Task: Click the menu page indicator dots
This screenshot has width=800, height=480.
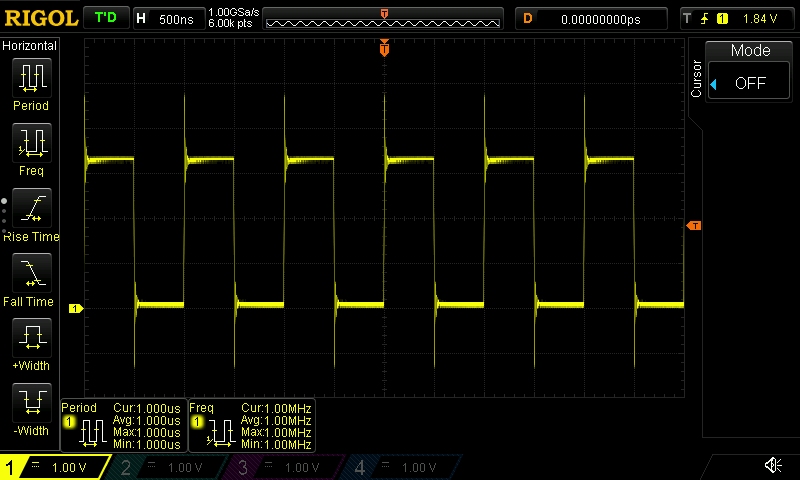Action: pos(4,215)
